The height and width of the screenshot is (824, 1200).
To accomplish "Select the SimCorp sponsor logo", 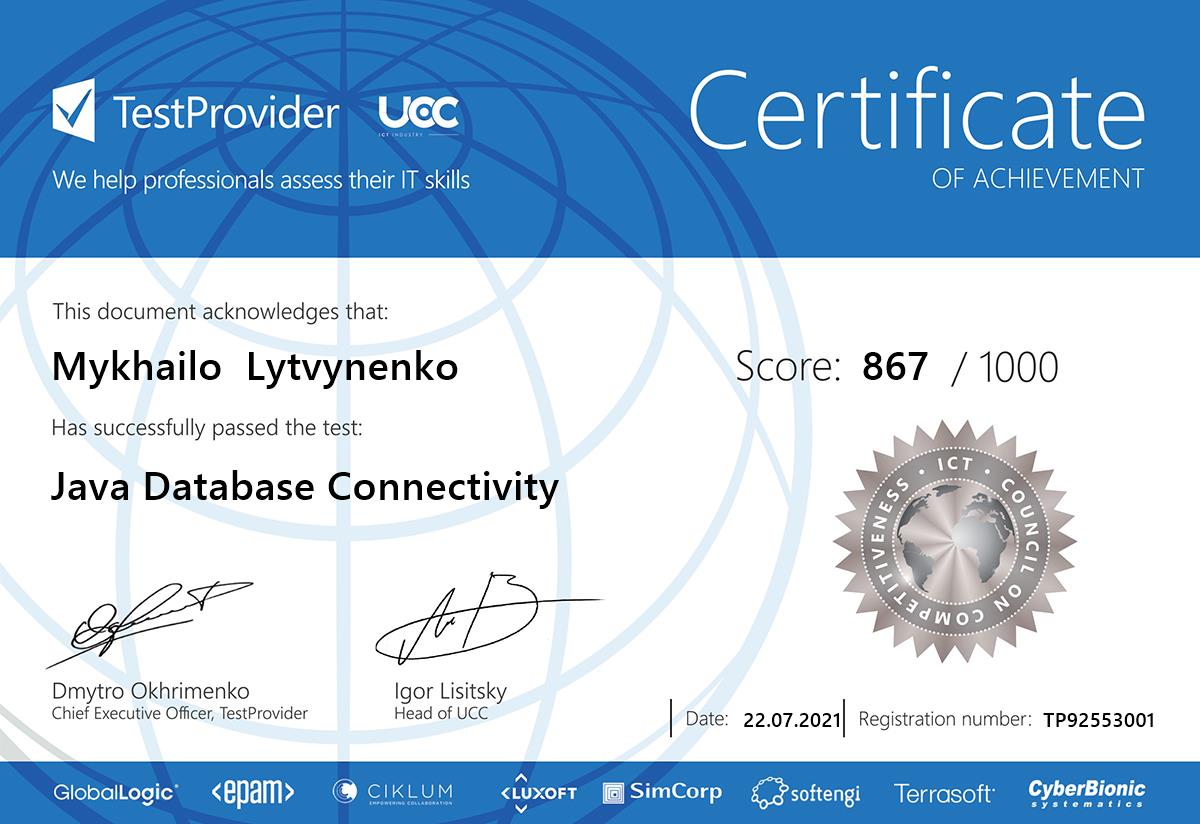I will tap(662, 793).
